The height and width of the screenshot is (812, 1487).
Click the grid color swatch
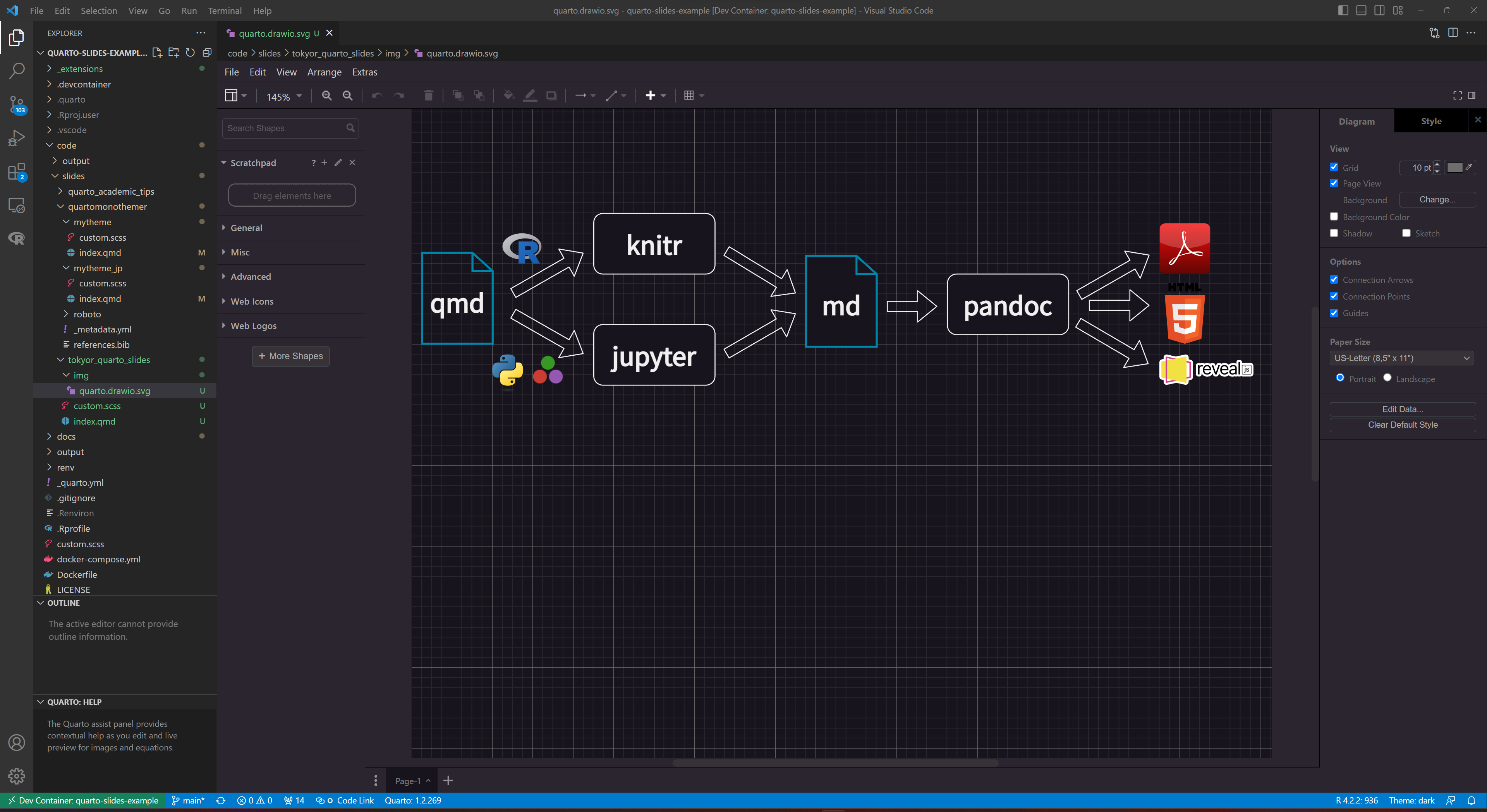click(x=1455, y=167)
